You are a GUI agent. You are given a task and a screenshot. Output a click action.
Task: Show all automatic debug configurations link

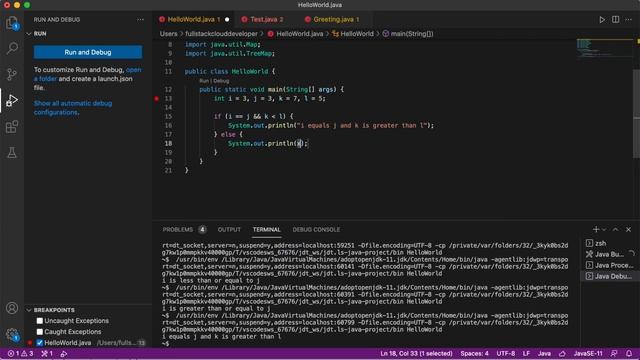73,108
